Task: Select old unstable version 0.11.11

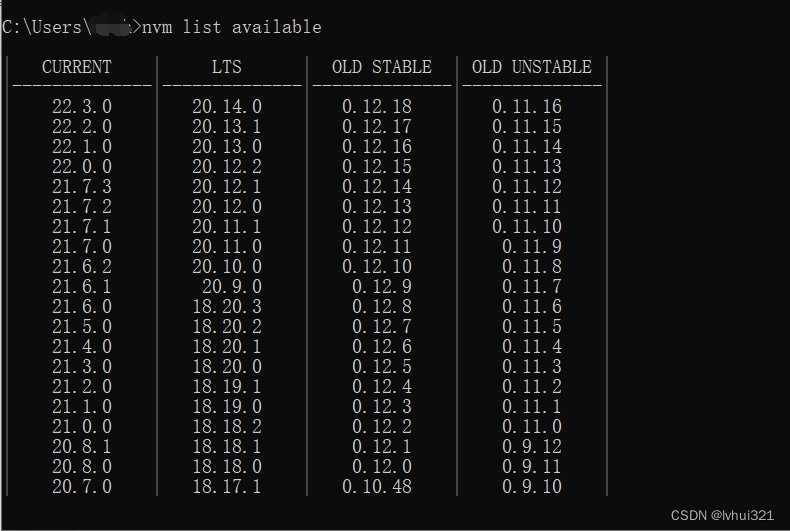Action: coord(527,207)
